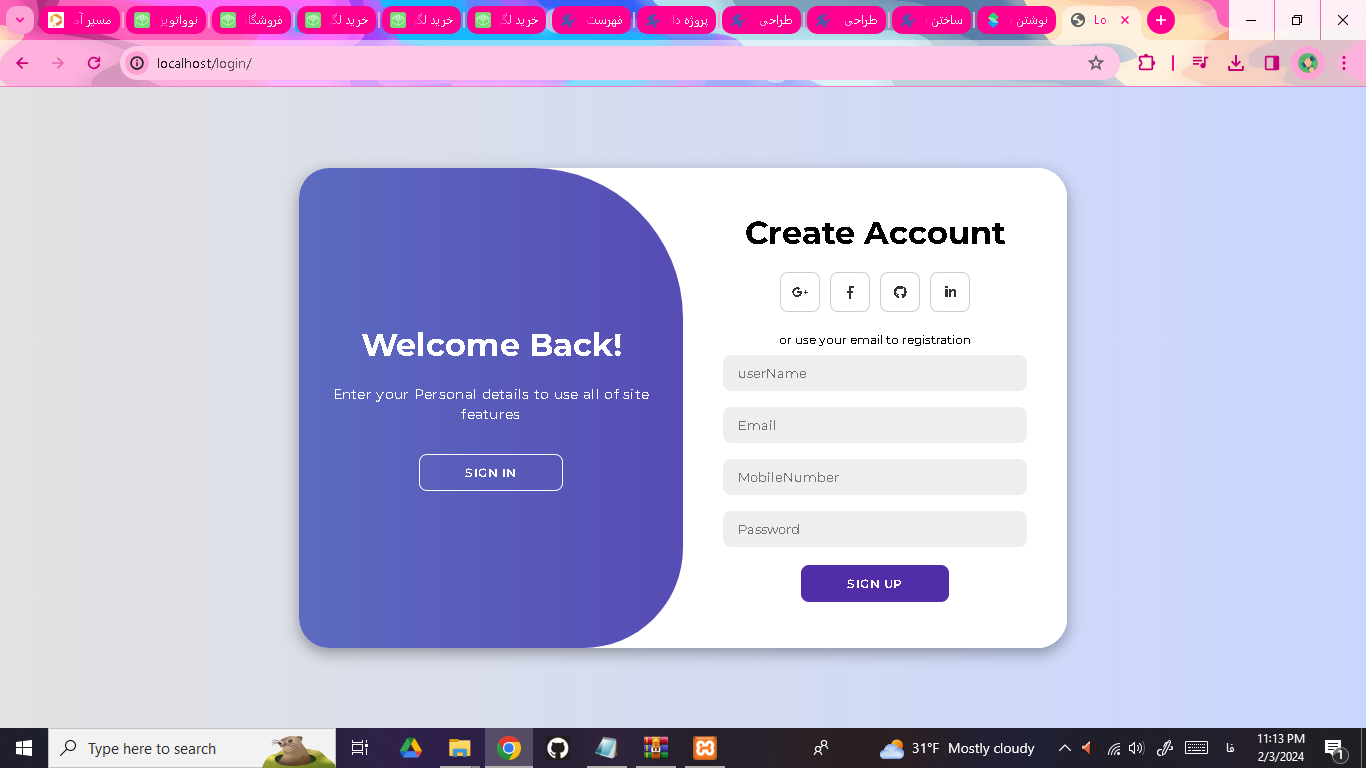Expand the tab search dropdown arrow
Screen dimensions: 1366x768
[x=19, y=20]
